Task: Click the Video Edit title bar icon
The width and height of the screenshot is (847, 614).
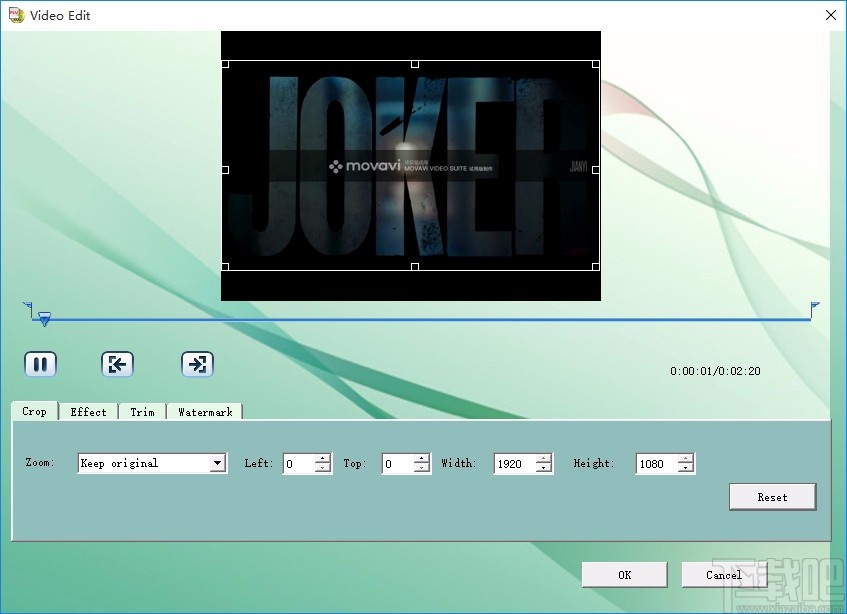Action: click(14, 15)
